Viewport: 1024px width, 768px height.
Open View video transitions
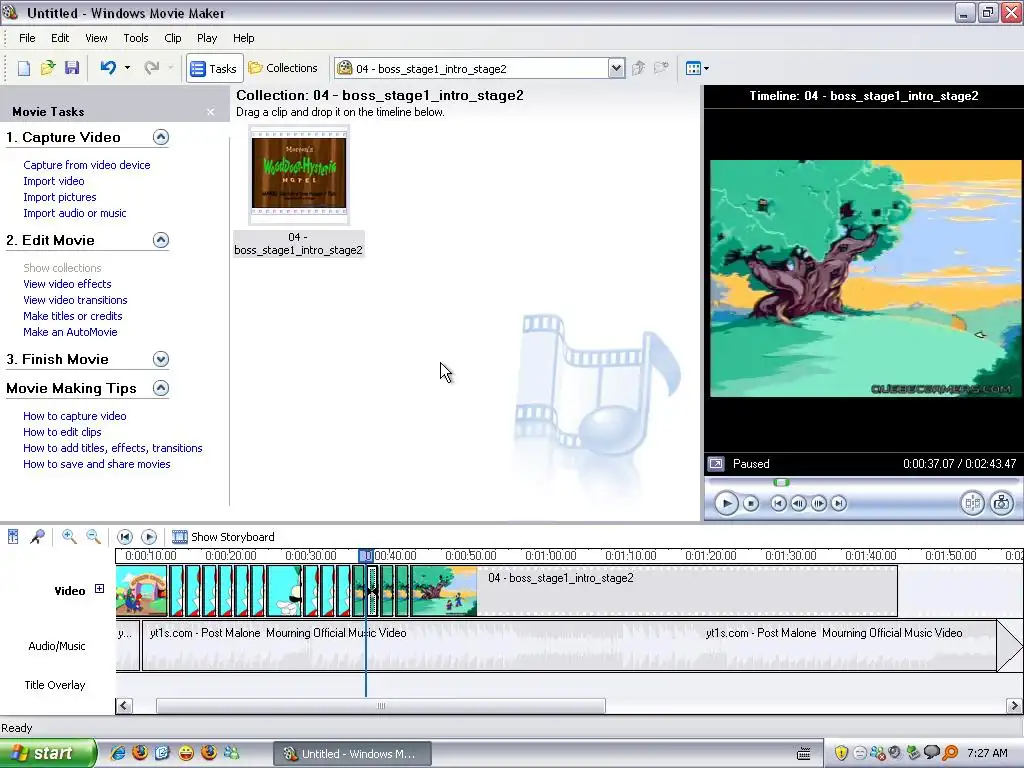[75, 300]
